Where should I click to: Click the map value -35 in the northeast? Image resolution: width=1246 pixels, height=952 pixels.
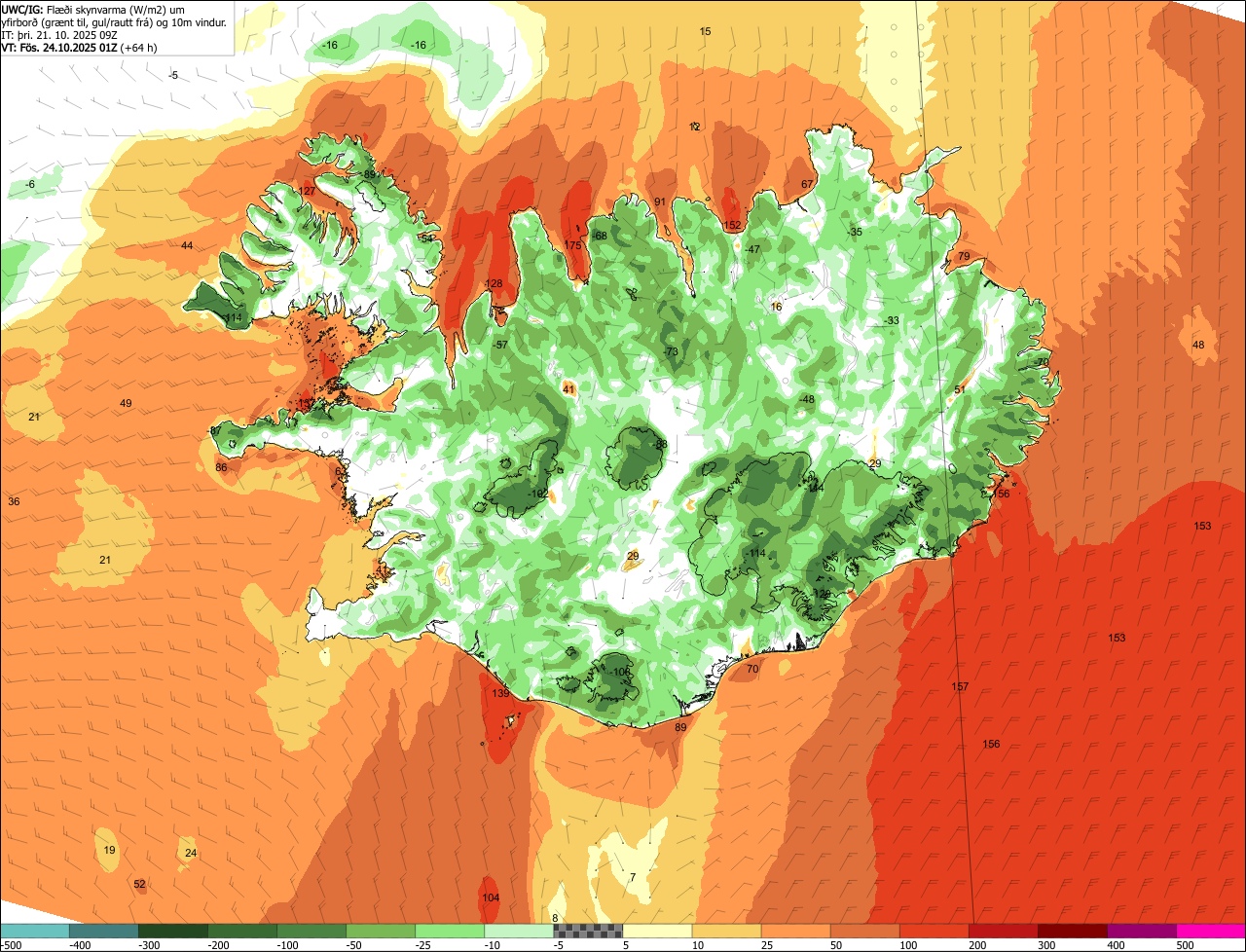855,232
